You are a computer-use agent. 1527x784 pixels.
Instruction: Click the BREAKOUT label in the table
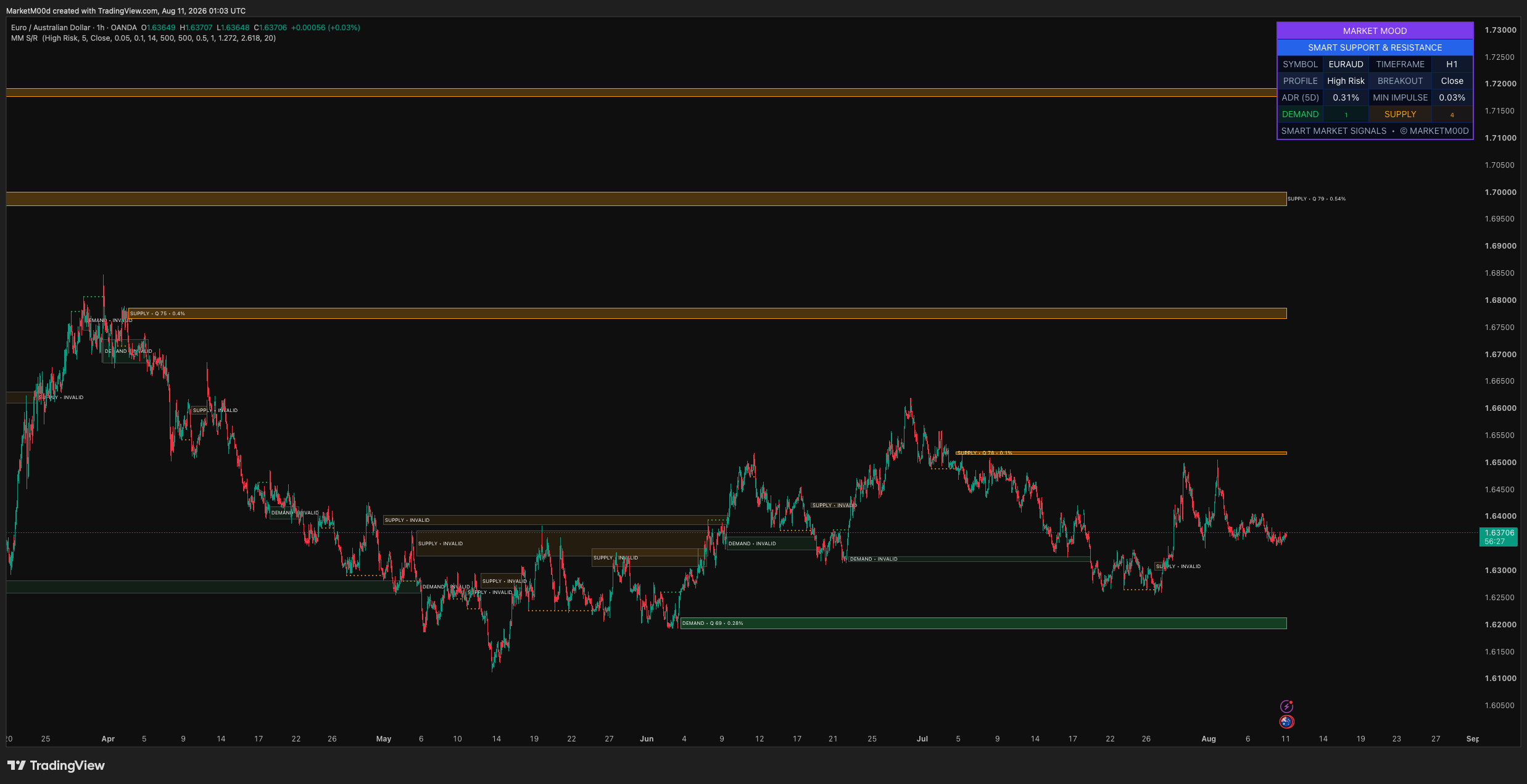click(x=1400, y=81)
